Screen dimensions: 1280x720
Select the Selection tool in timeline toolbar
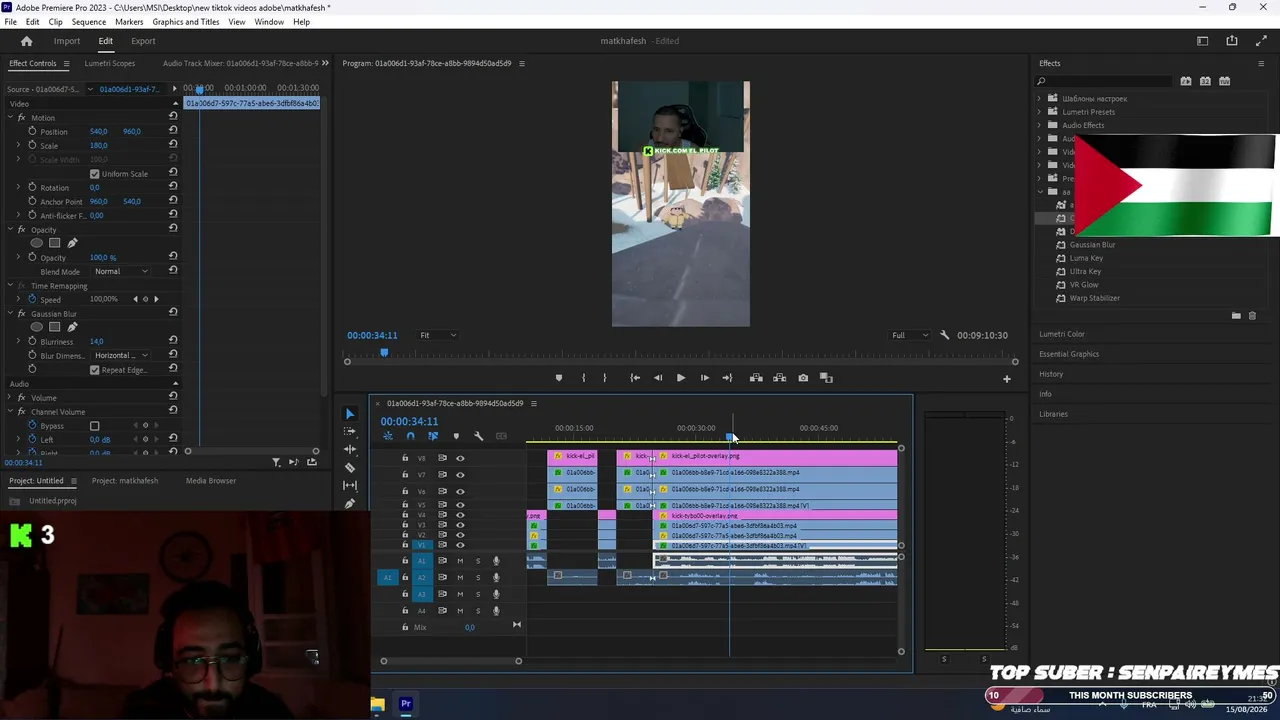349,414
